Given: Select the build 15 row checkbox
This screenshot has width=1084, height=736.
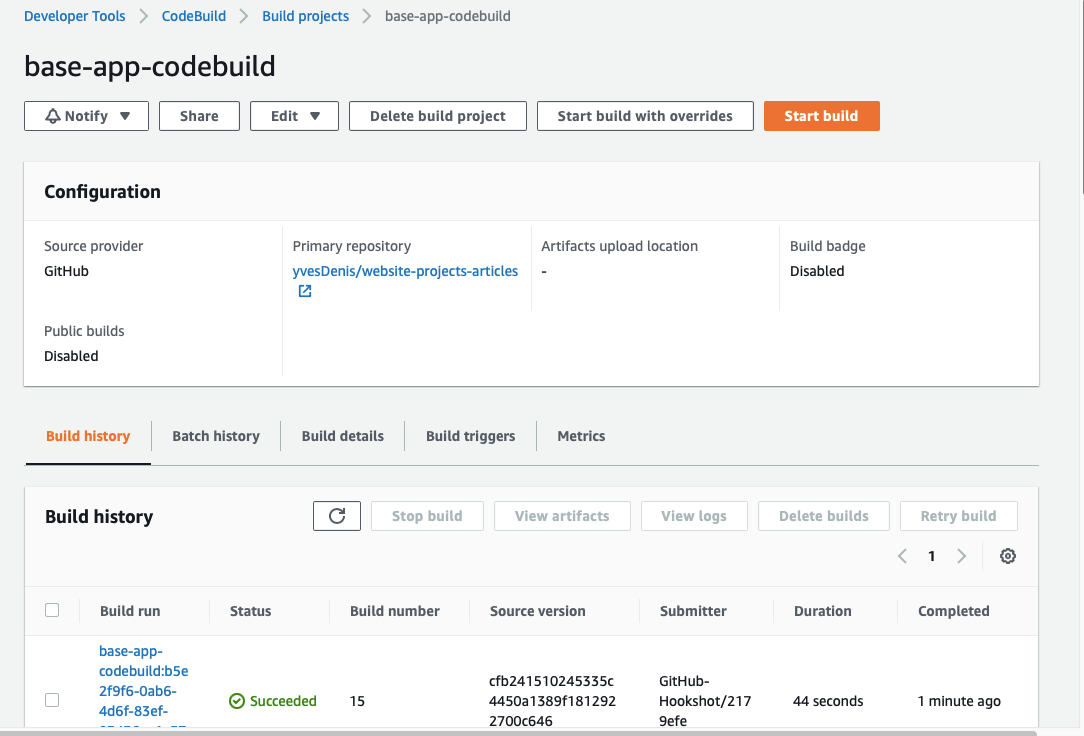Looking at the screenshot, I should [52, 700].
